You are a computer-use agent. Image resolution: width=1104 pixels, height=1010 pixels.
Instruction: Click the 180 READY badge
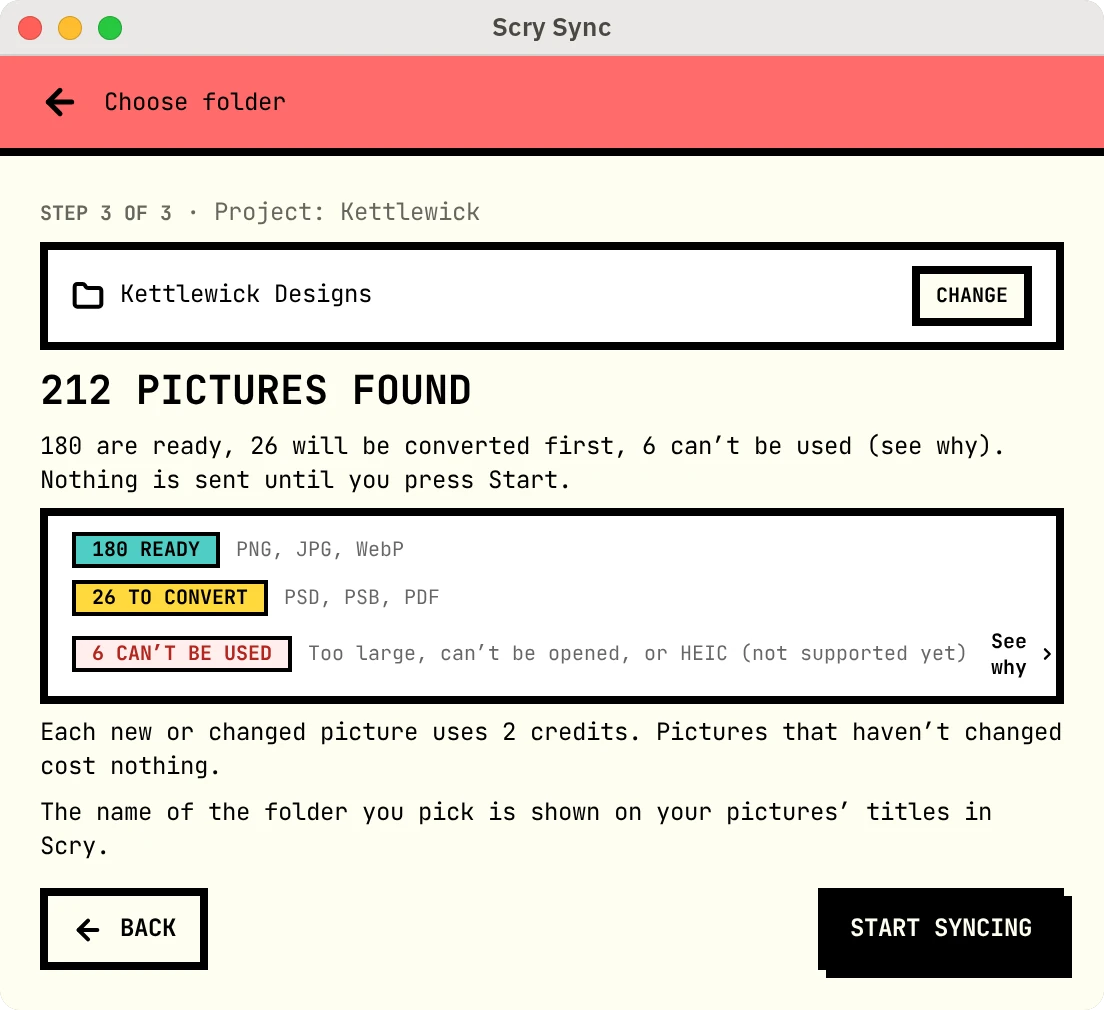pyautogui.click(x=146, y=549)
